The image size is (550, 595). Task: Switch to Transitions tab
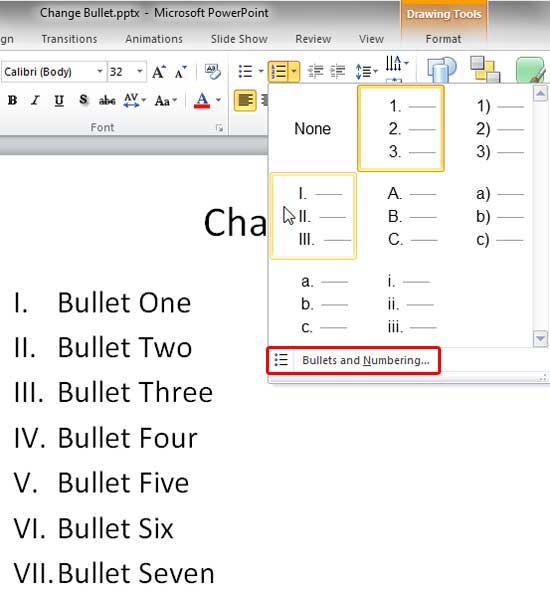coord(69,39)
